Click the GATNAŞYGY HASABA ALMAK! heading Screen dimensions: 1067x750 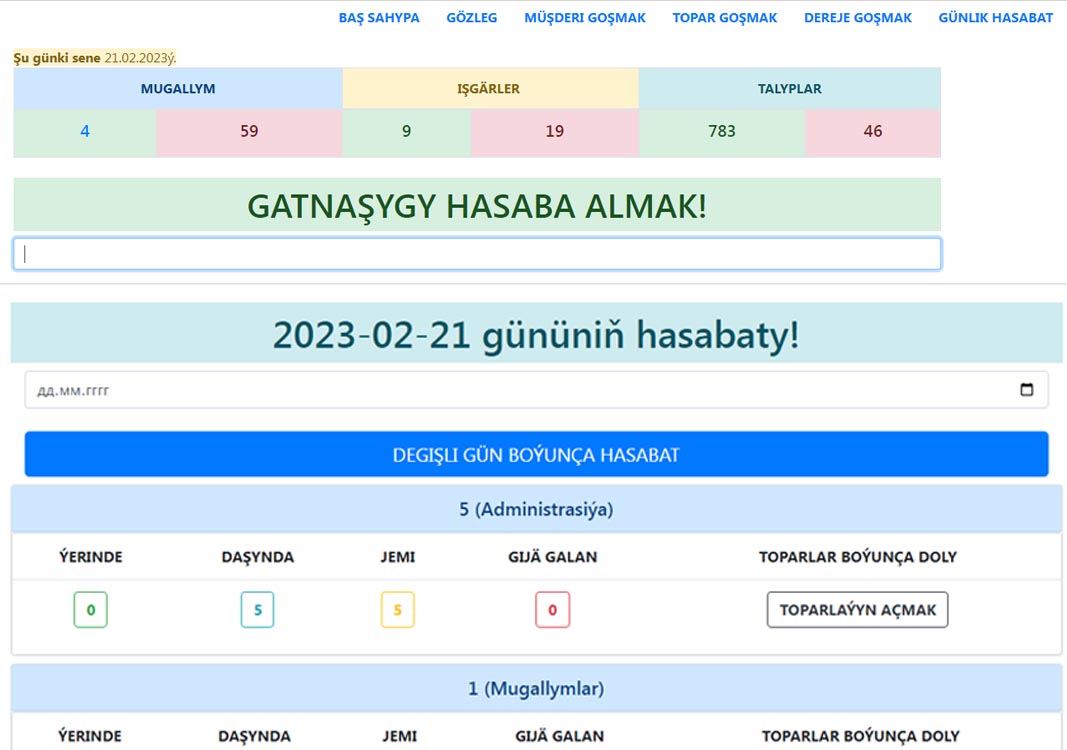(x=477, y=206)
